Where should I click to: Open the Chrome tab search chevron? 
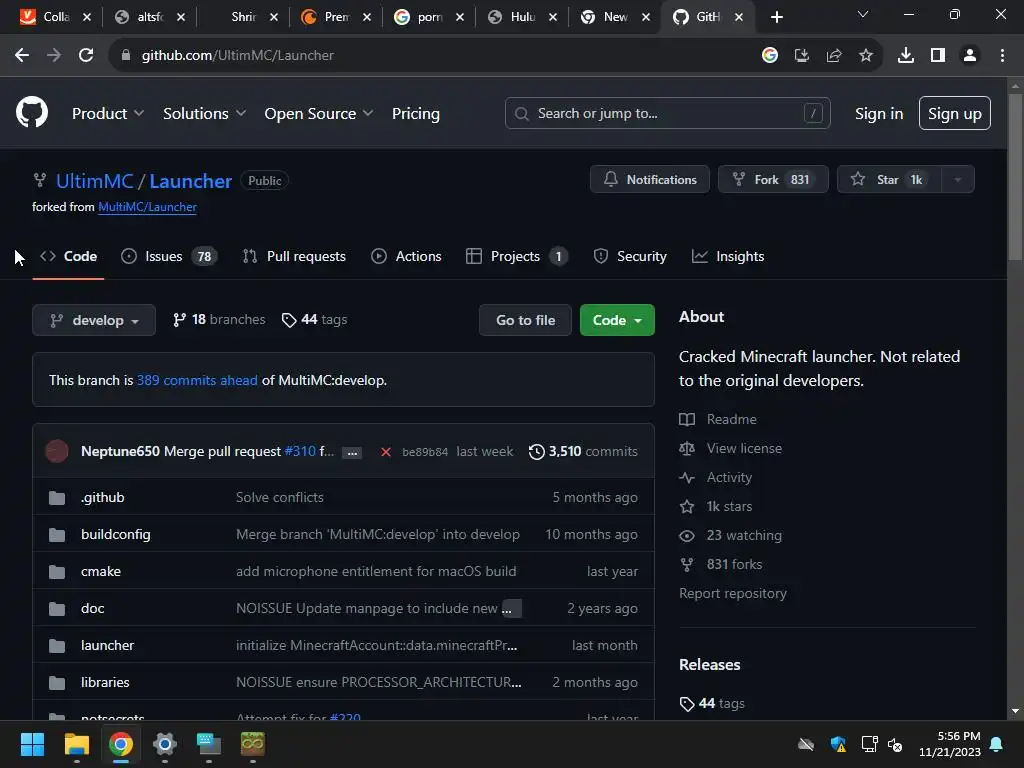click(863, 14)
